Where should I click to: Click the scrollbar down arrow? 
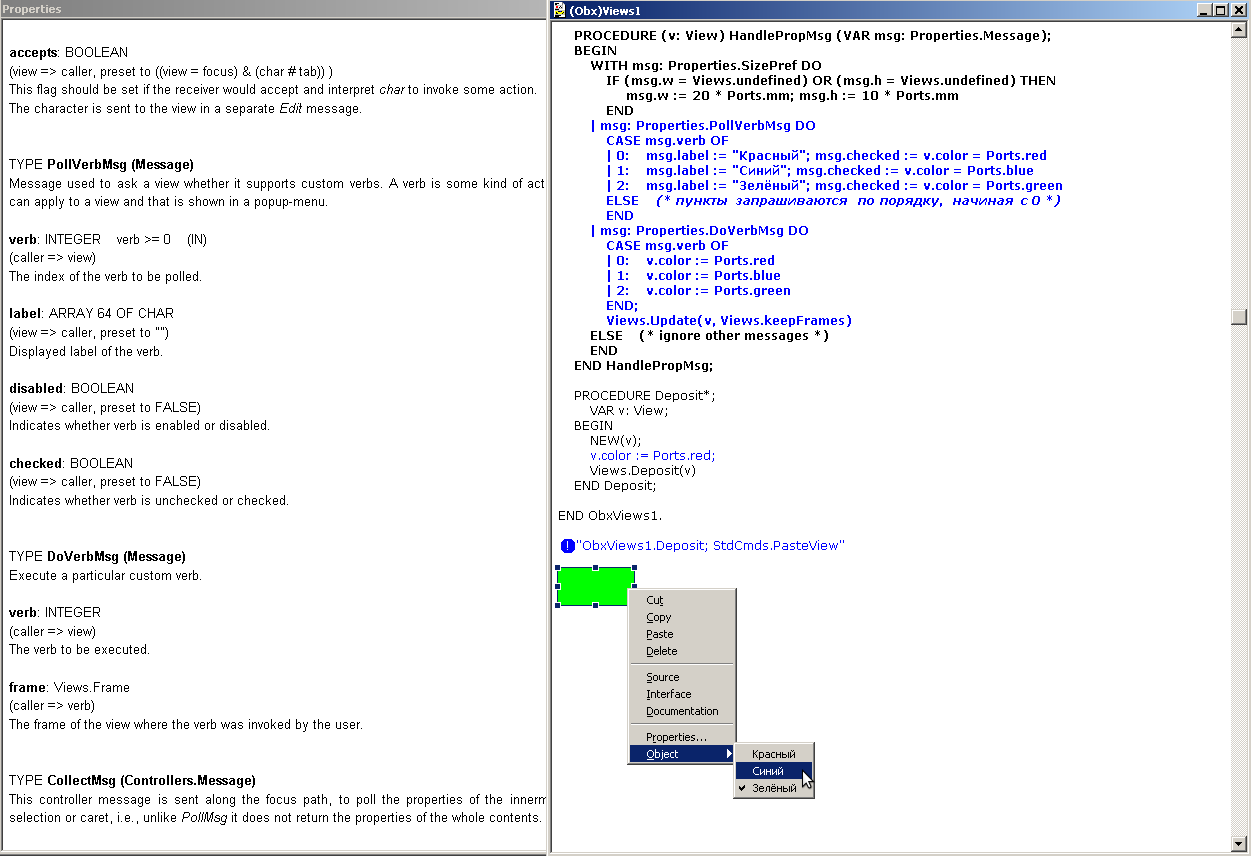(x=1240, y=842)
